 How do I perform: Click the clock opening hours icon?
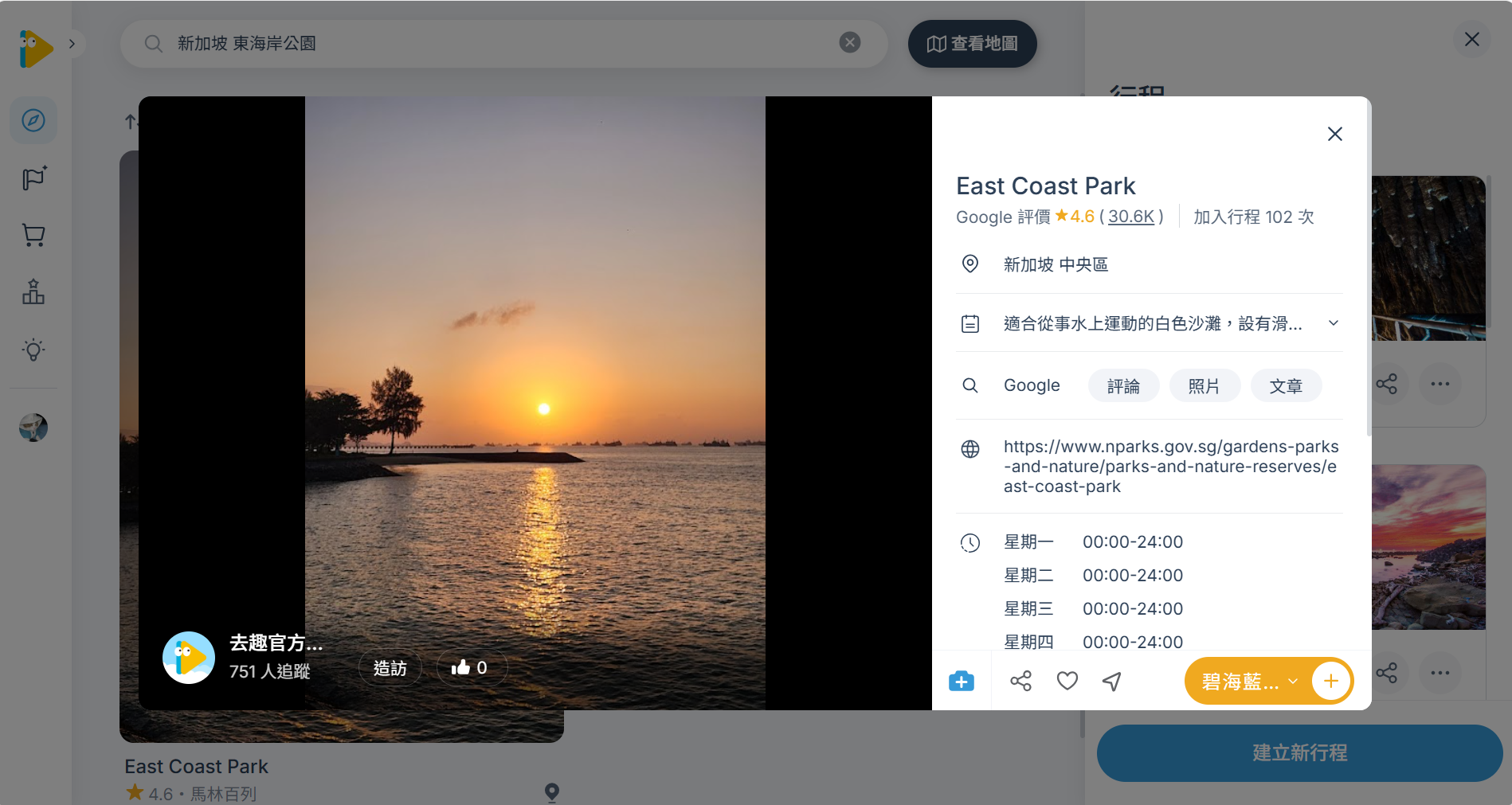970,543
